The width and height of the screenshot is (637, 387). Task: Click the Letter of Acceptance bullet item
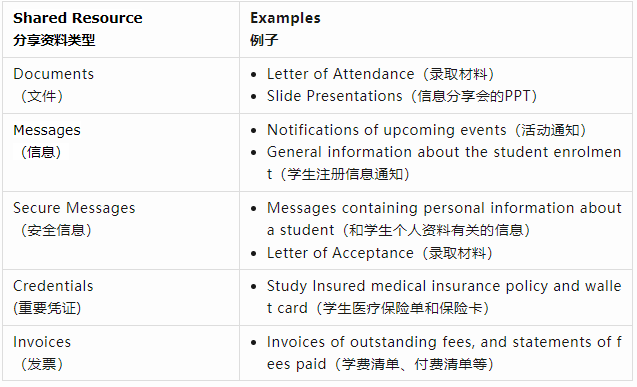coord(380,253)
